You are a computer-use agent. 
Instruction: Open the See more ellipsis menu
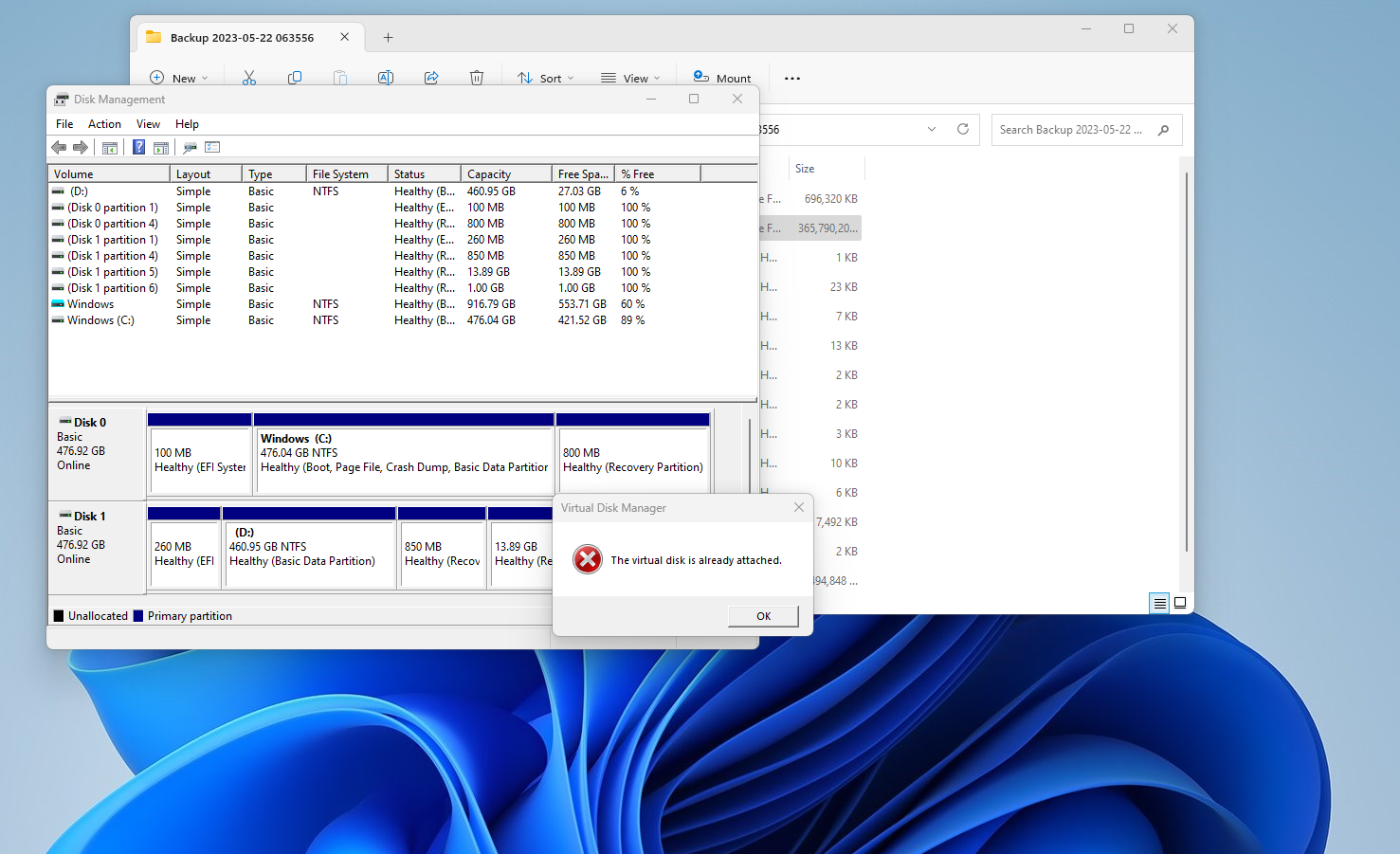792,78
